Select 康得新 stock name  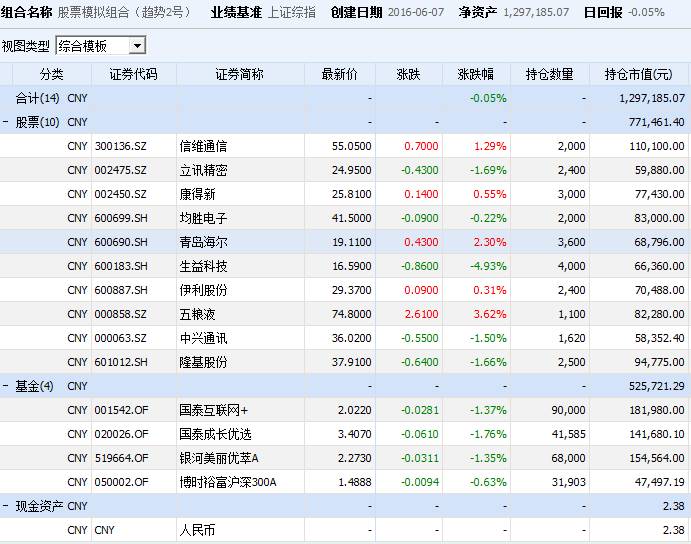click(x=197, y=194)
